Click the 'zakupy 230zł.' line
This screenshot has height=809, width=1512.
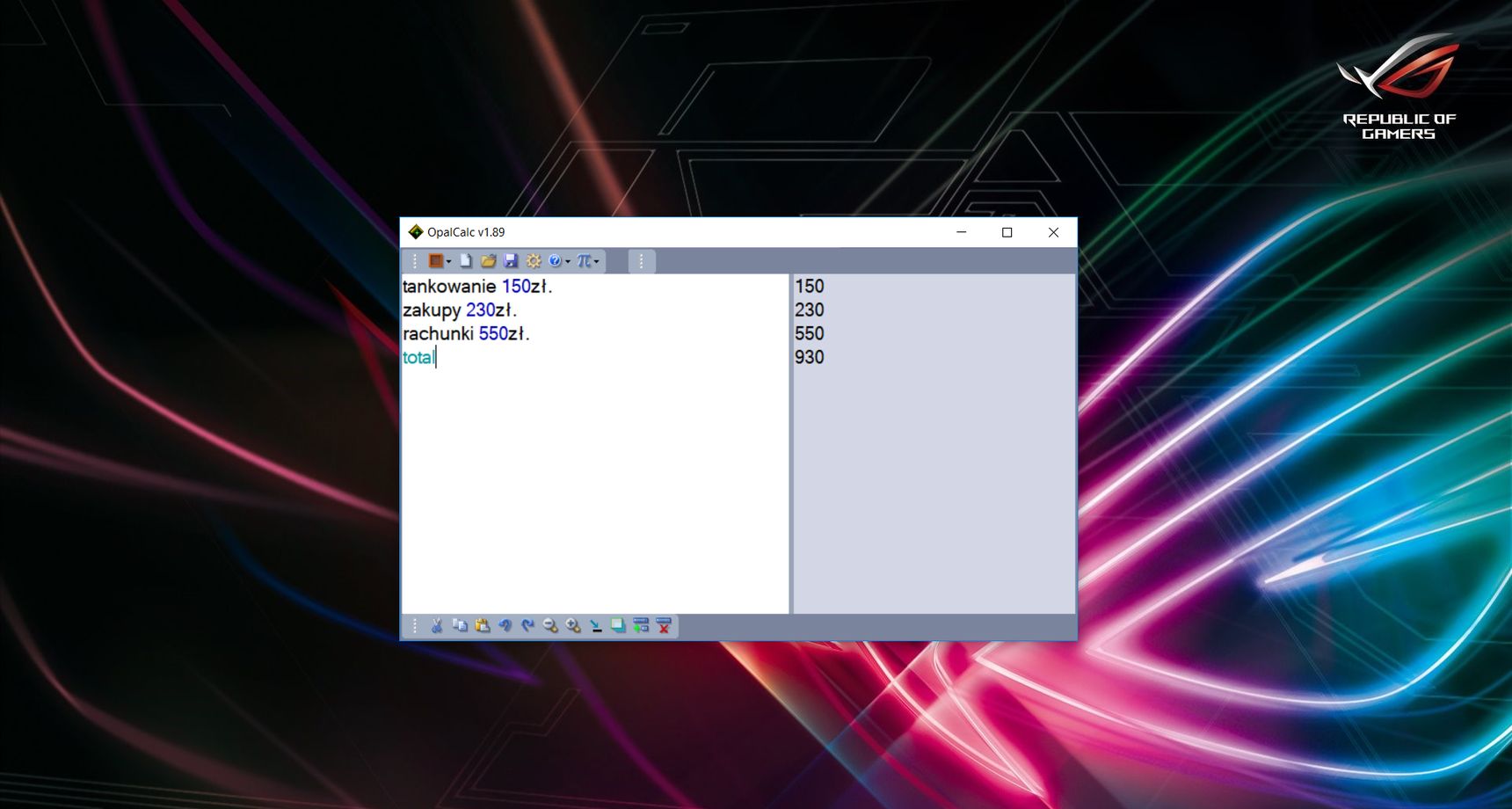[x=460, y=310]
